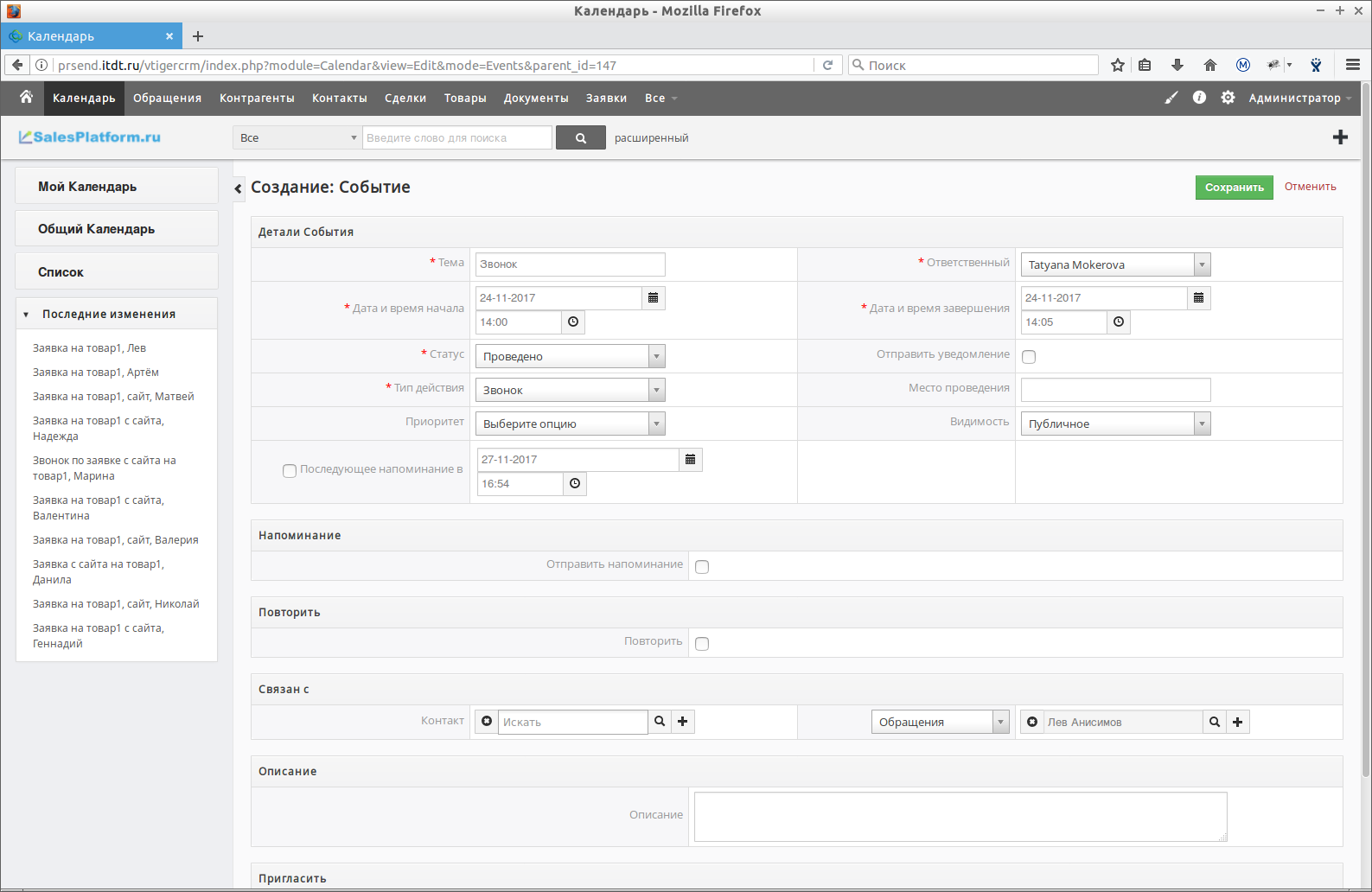The height and width of the screenshot is (892, 1372).
Task: Expand the Все modules menu
Action: click(660, 98)
